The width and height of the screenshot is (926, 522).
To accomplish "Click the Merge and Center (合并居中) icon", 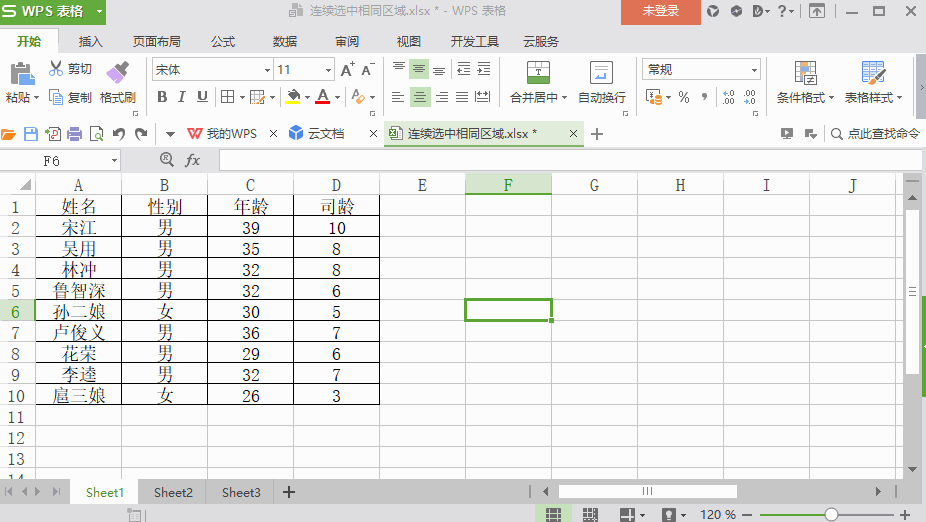I will pos(538,73).
